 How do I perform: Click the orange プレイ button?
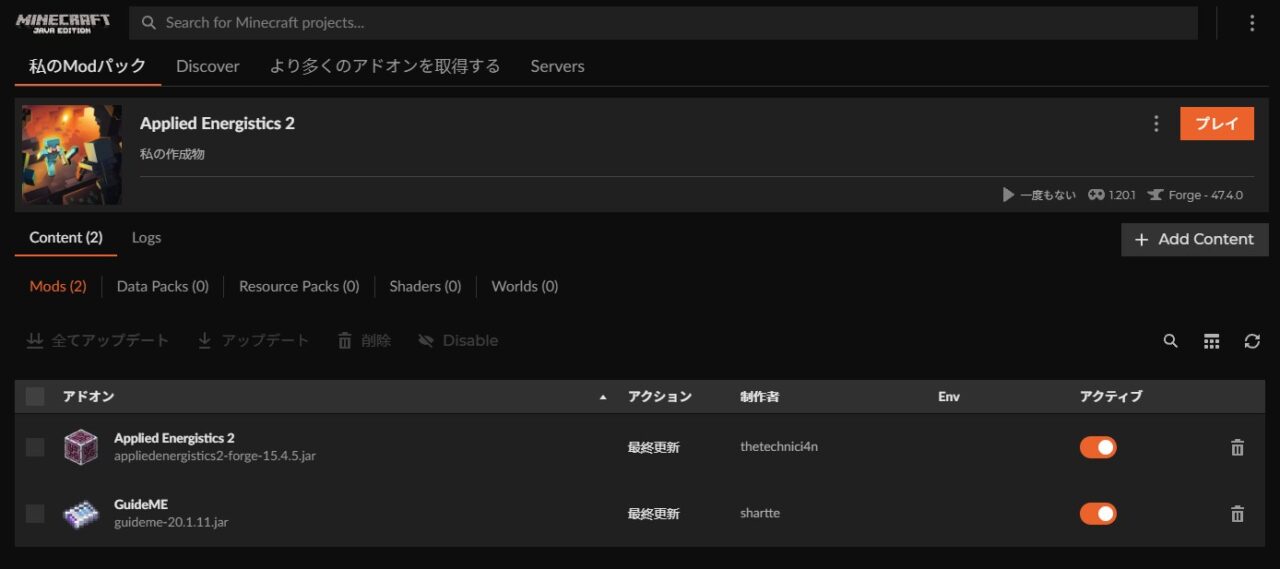pos(1217,124)
